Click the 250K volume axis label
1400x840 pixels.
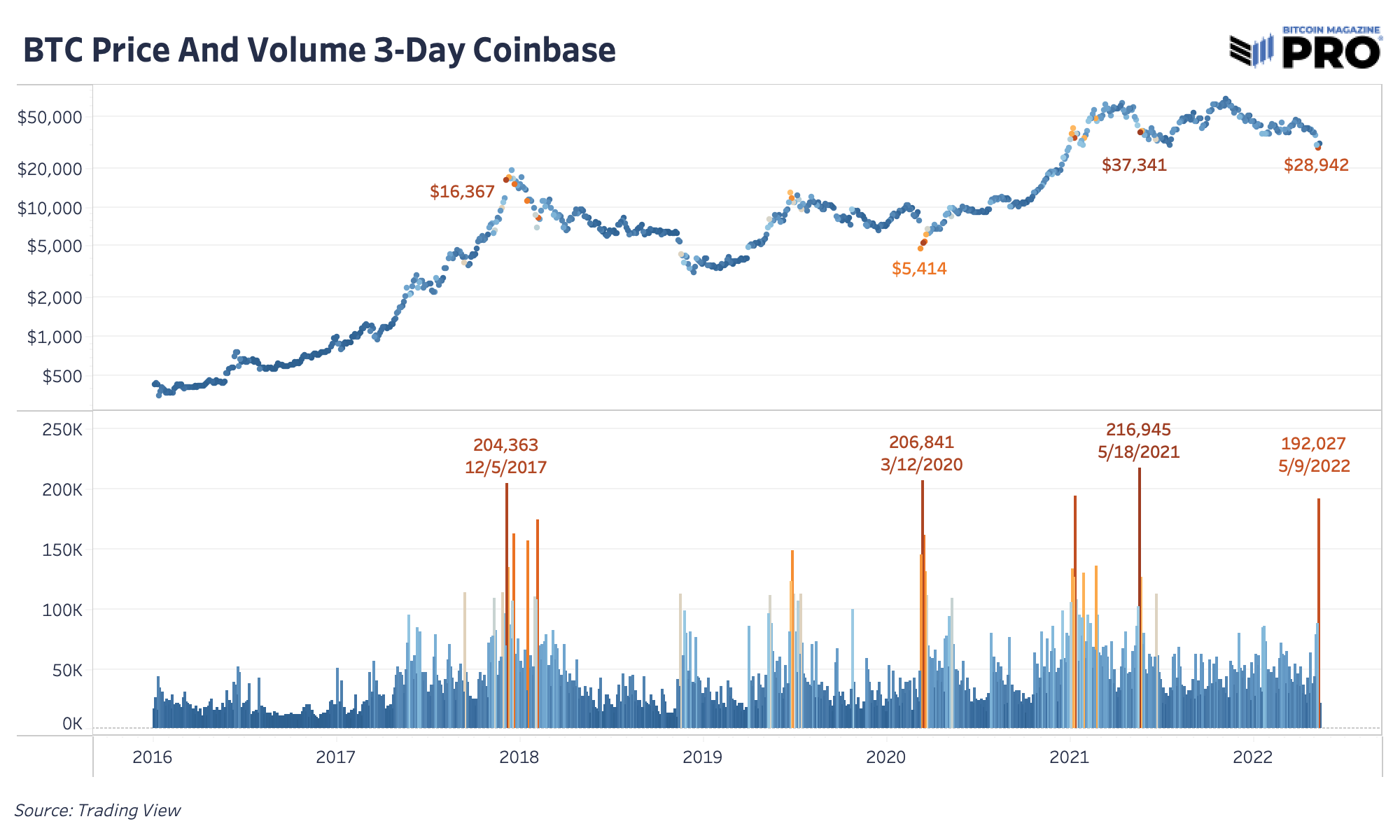point(62,429)
